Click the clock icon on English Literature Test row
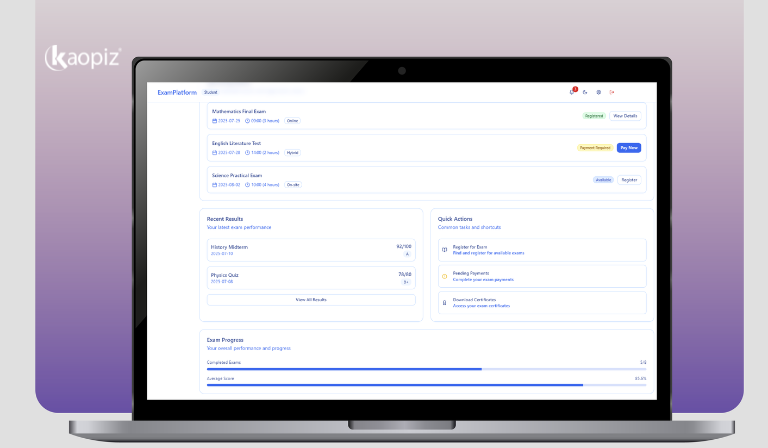Screen dimensions: 768x448 pos(247,153)
